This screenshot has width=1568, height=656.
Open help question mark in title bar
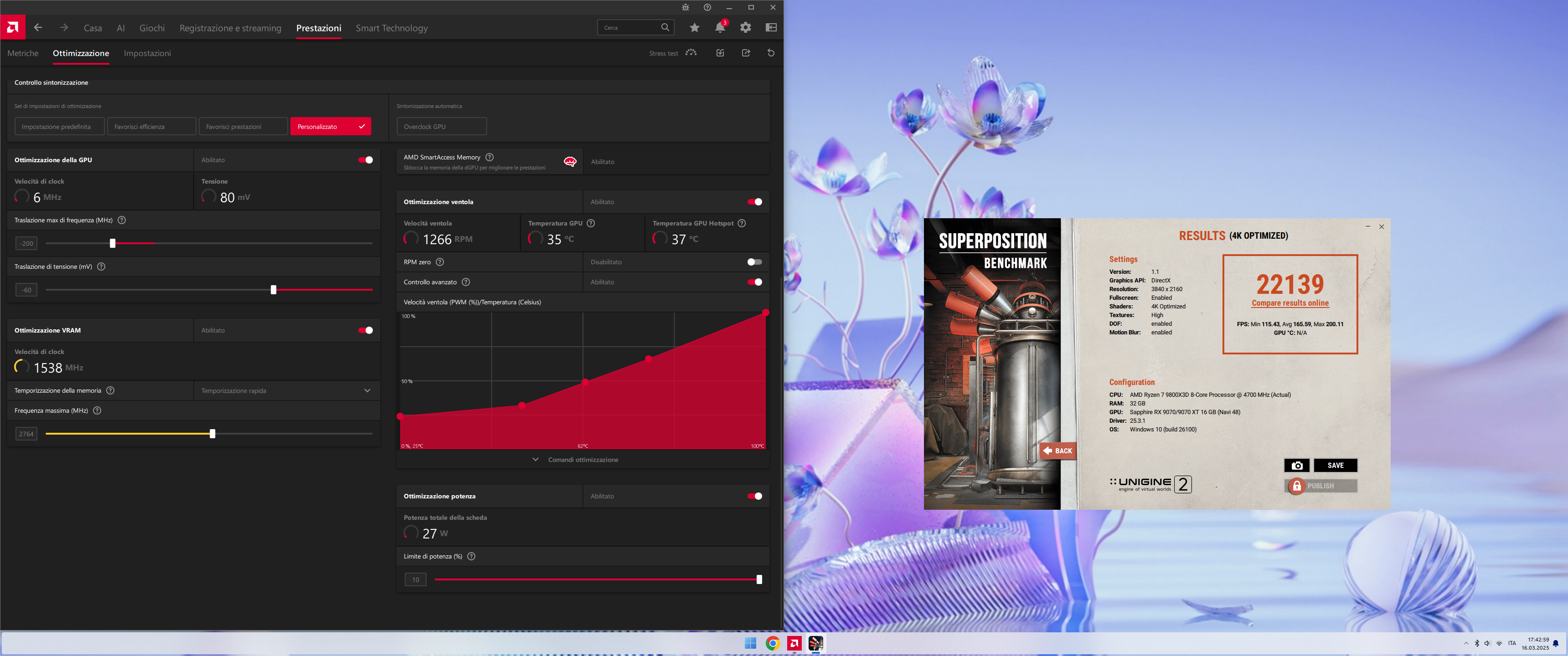[x=707, y=7]
